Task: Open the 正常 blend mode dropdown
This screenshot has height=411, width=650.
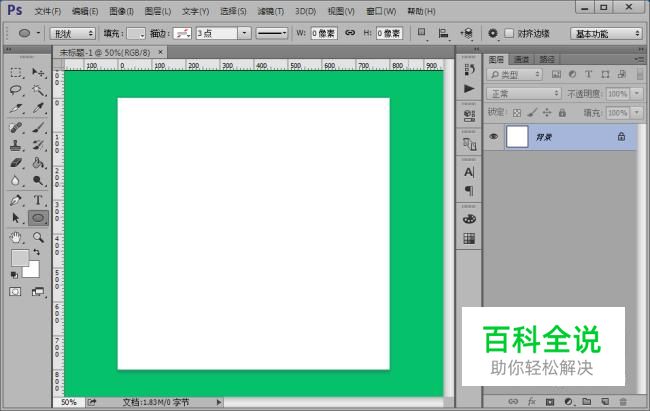Action: pos(524,94)
